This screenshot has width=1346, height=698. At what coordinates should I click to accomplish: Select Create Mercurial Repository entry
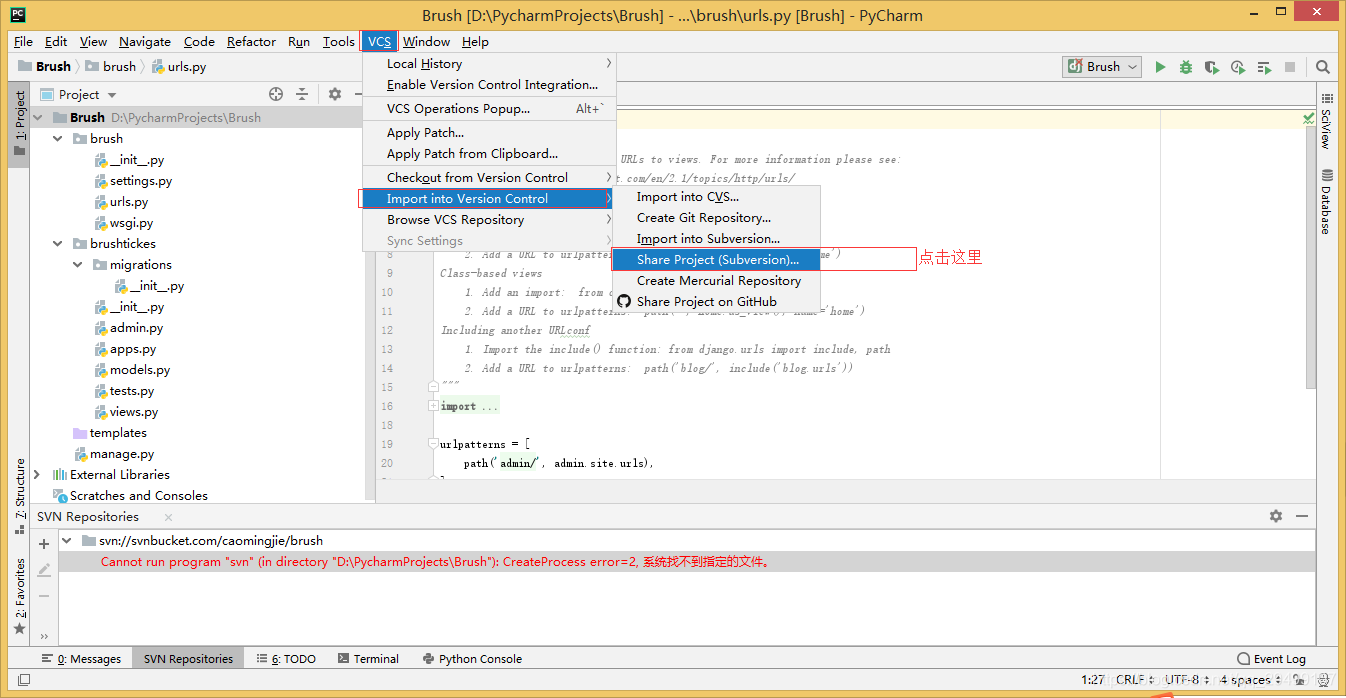[716, 280]
